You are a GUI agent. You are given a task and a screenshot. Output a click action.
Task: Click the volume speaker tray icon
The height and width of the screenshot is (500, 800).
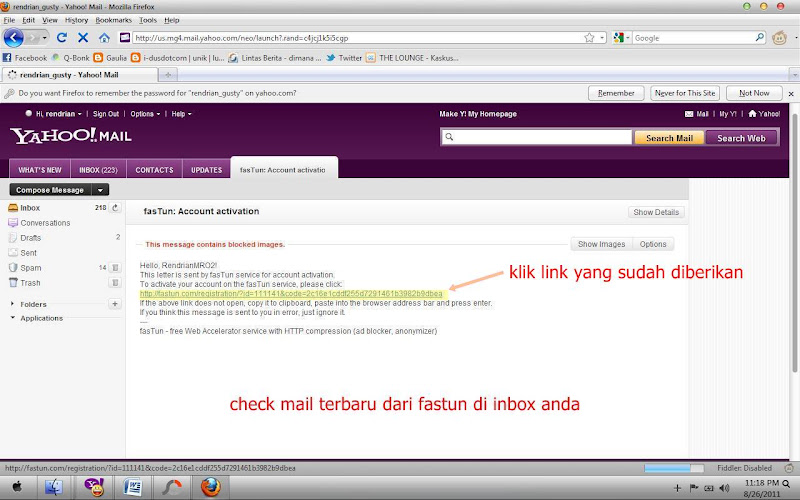point(724,488)
